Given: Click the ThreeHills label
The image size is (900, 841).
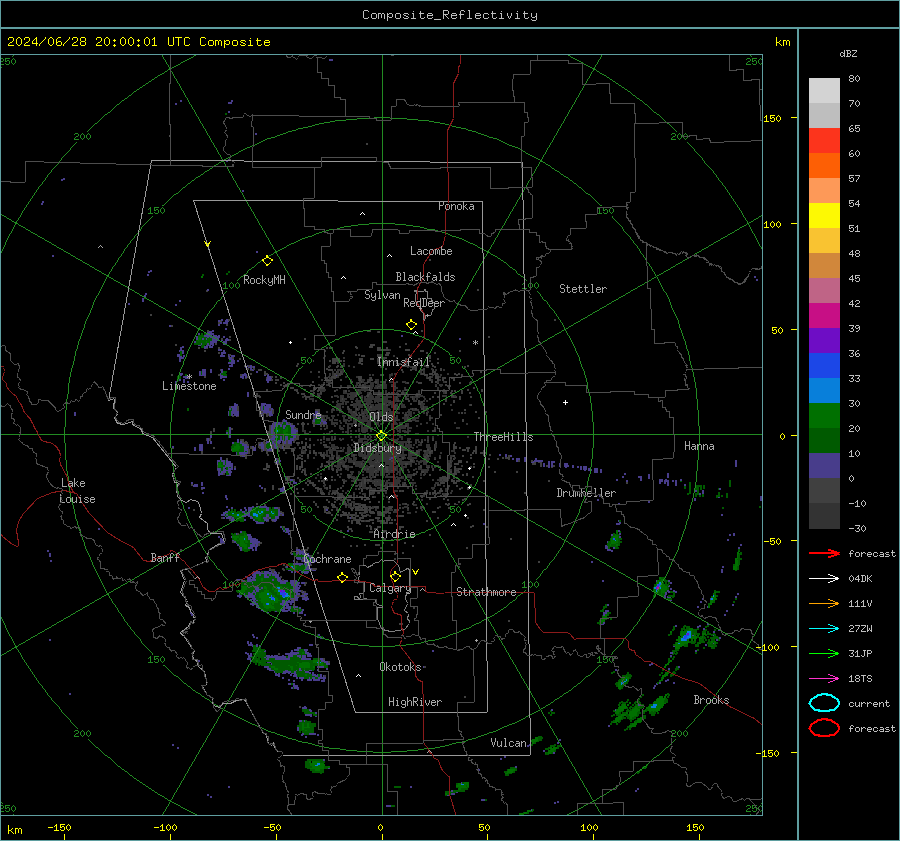Looking at the screenshot, I should click(503, 437).
